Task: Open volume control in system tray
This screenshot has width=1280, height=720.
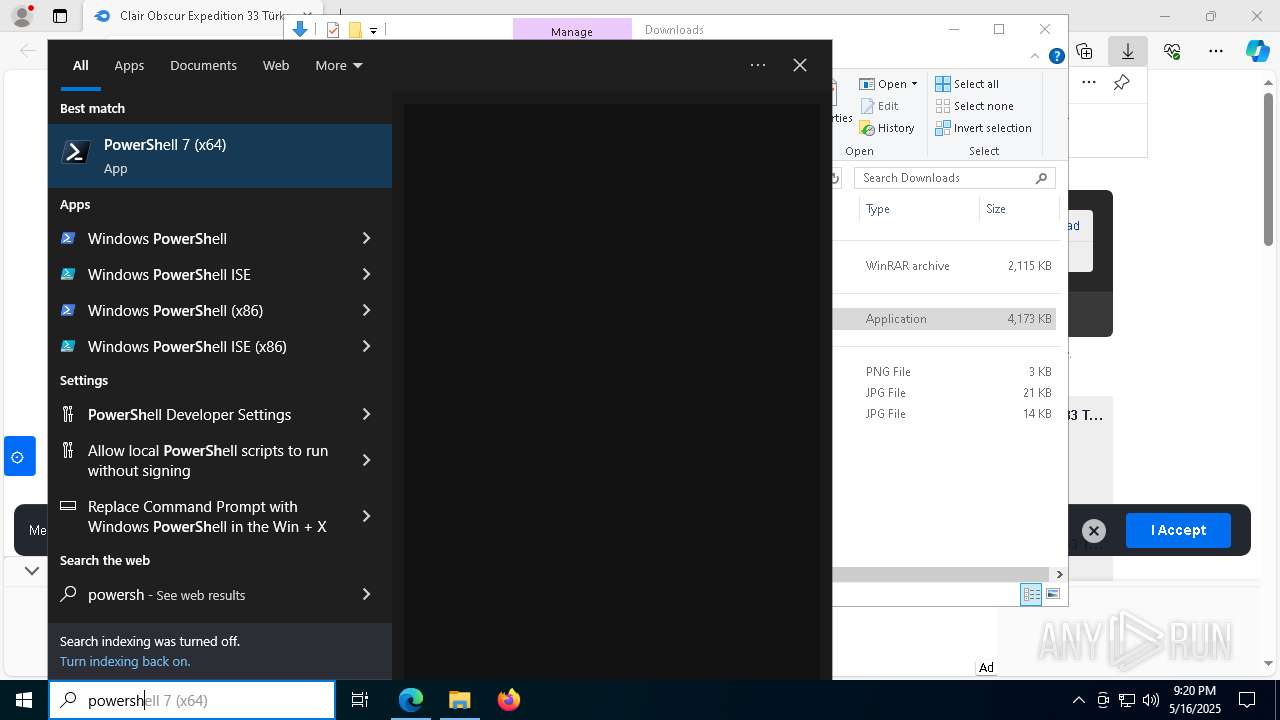Action: pos(1150,700)
